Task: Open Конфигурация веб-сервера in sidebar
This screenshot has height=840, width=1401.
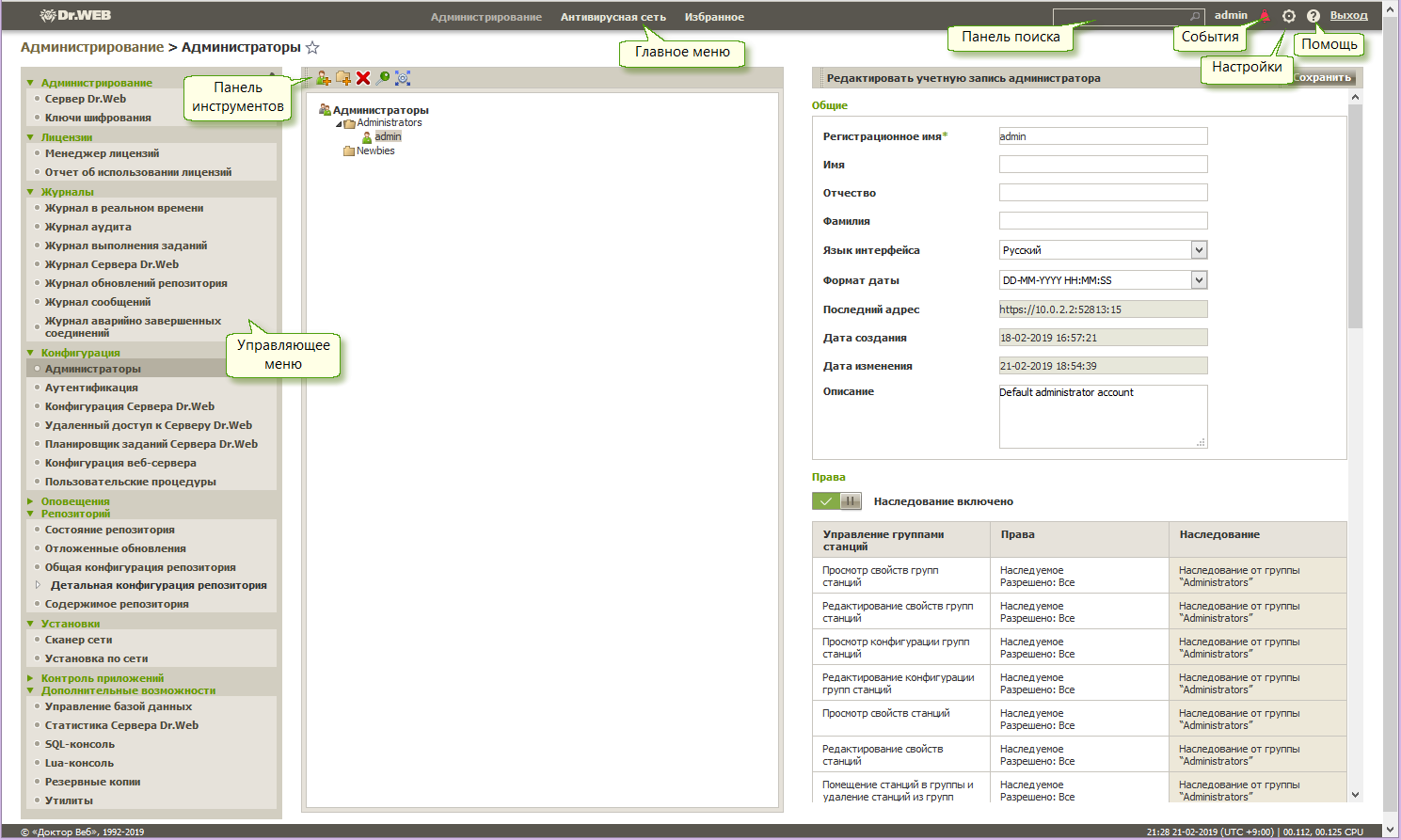Action: [120, 463]
